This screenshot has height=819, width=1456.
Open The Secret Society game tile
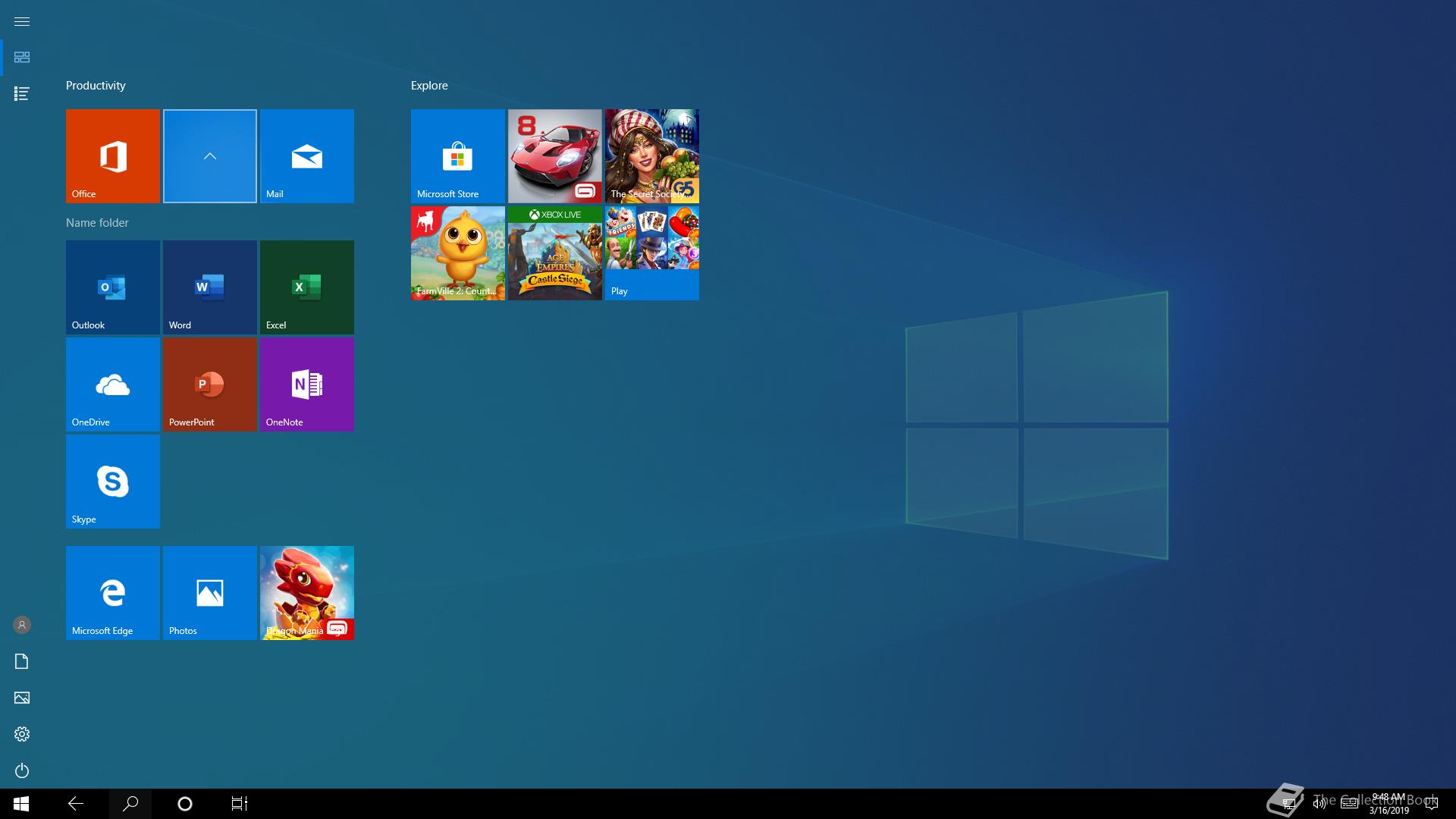click(x=652, y=156)
